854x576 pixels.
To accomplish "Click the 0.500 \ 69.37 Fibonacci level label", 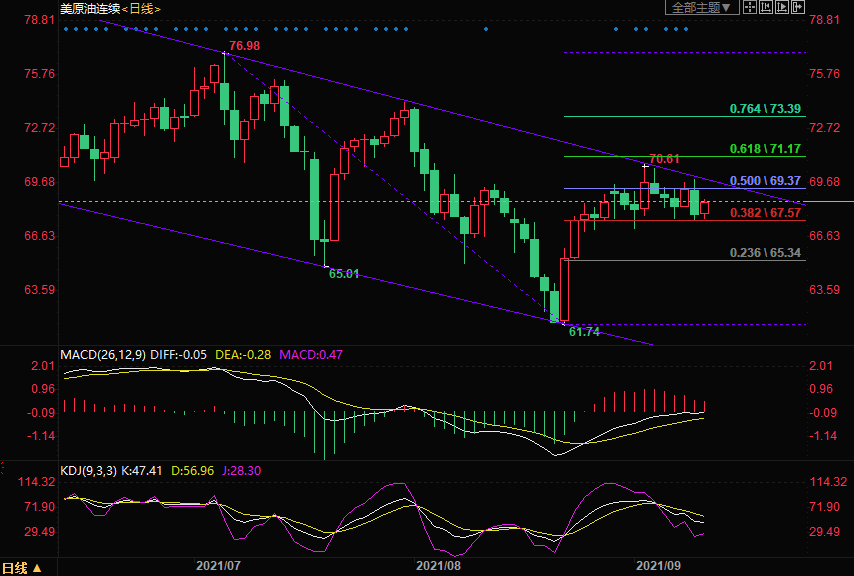I will tap(765, 181).
